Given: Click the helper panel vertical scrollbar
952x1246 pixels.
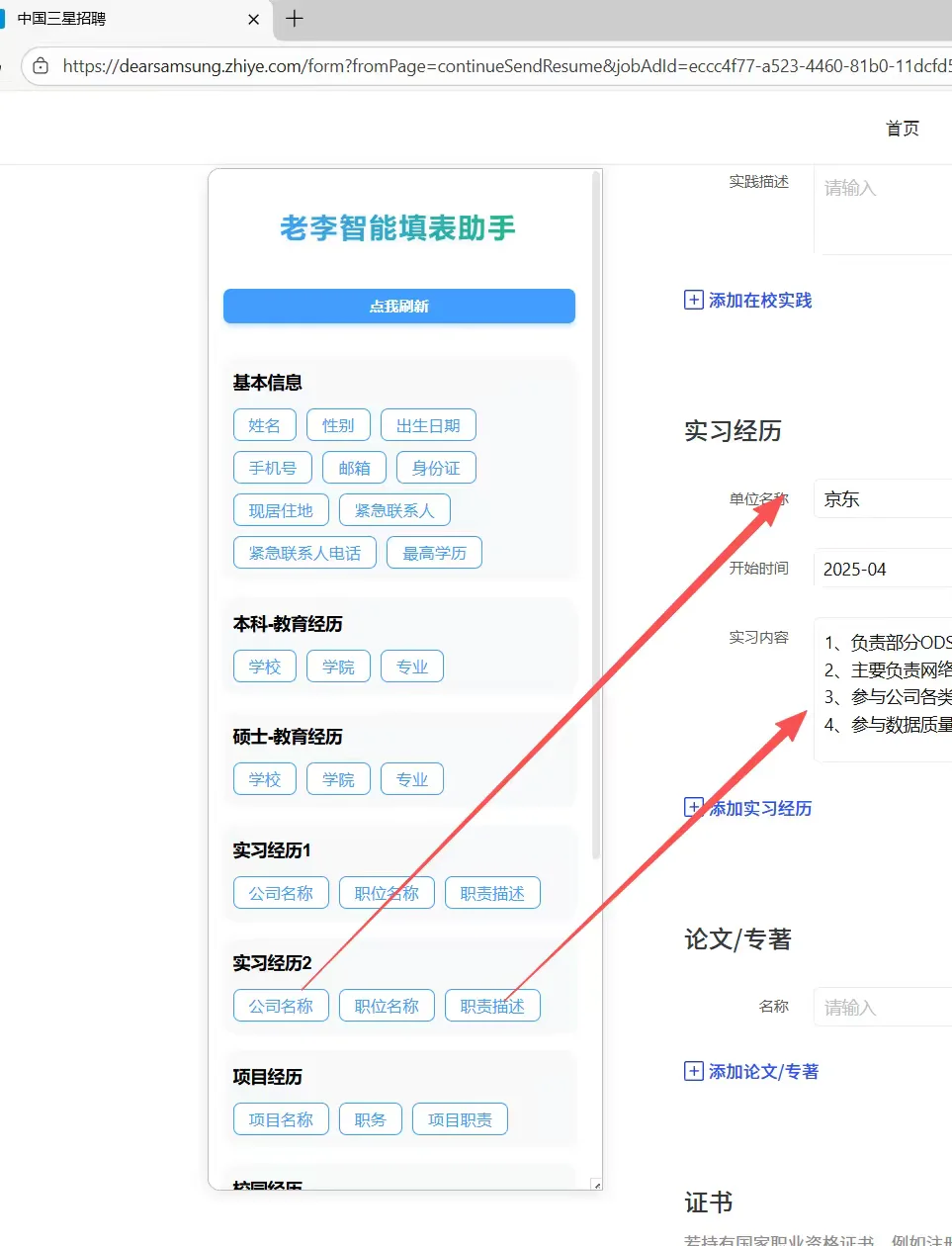Looking at the screenshot, I should (596, 514).
